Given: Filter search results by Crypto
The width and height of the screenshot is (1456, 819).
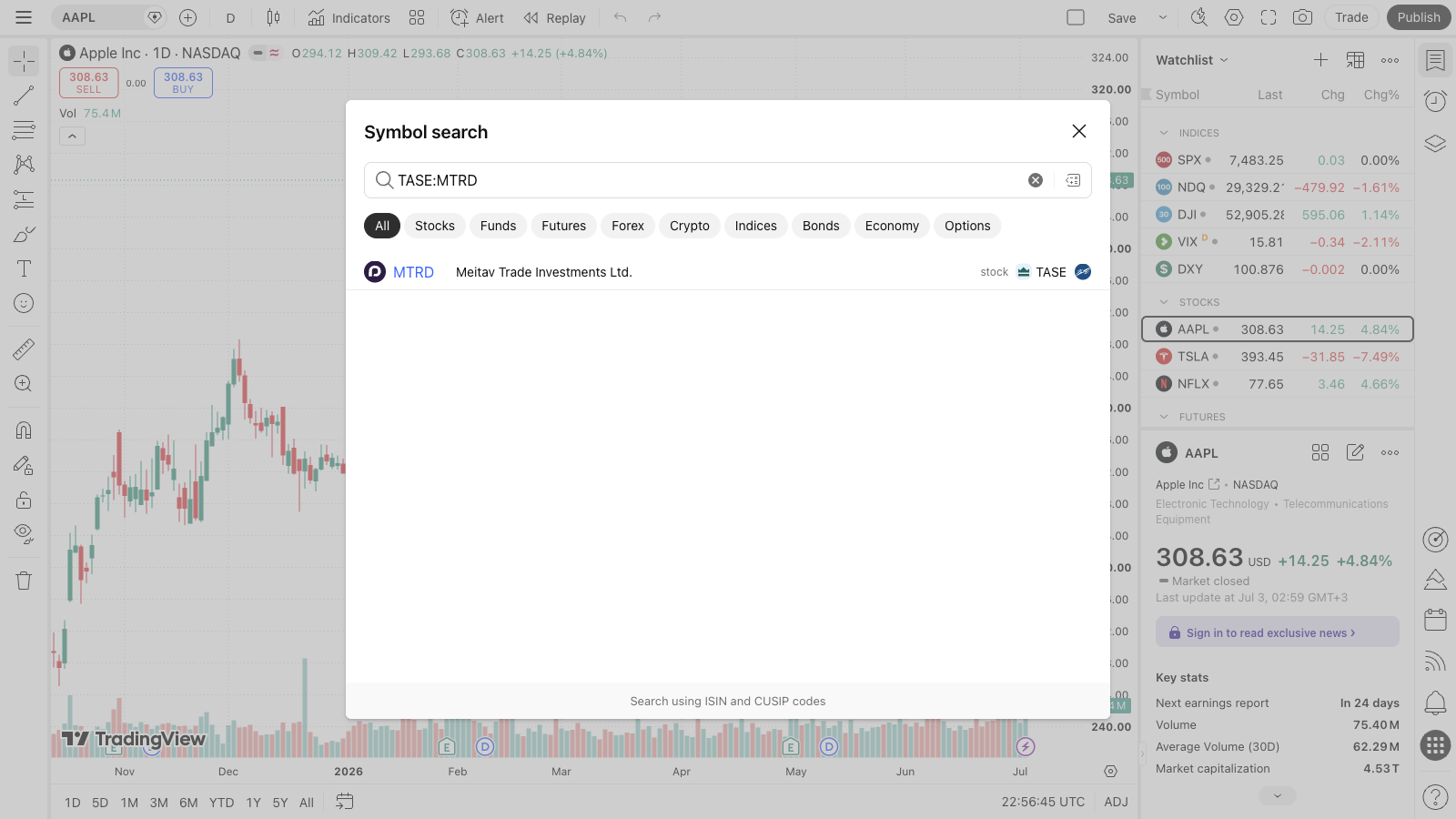Looking at the screenshot, I should [690, 226].
